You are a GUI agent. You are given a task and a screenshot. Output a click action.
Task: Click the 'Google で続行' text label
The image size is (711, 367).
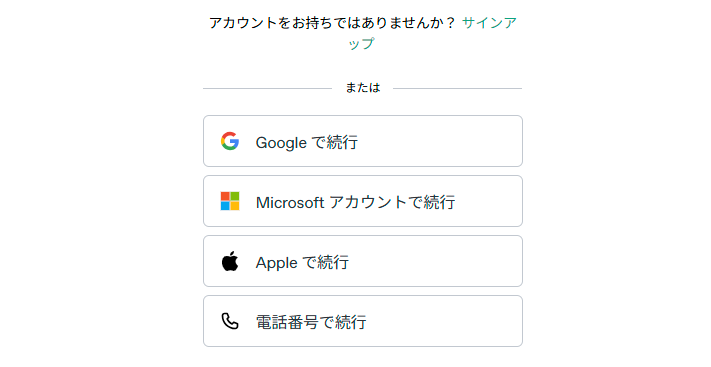(307, 142)
